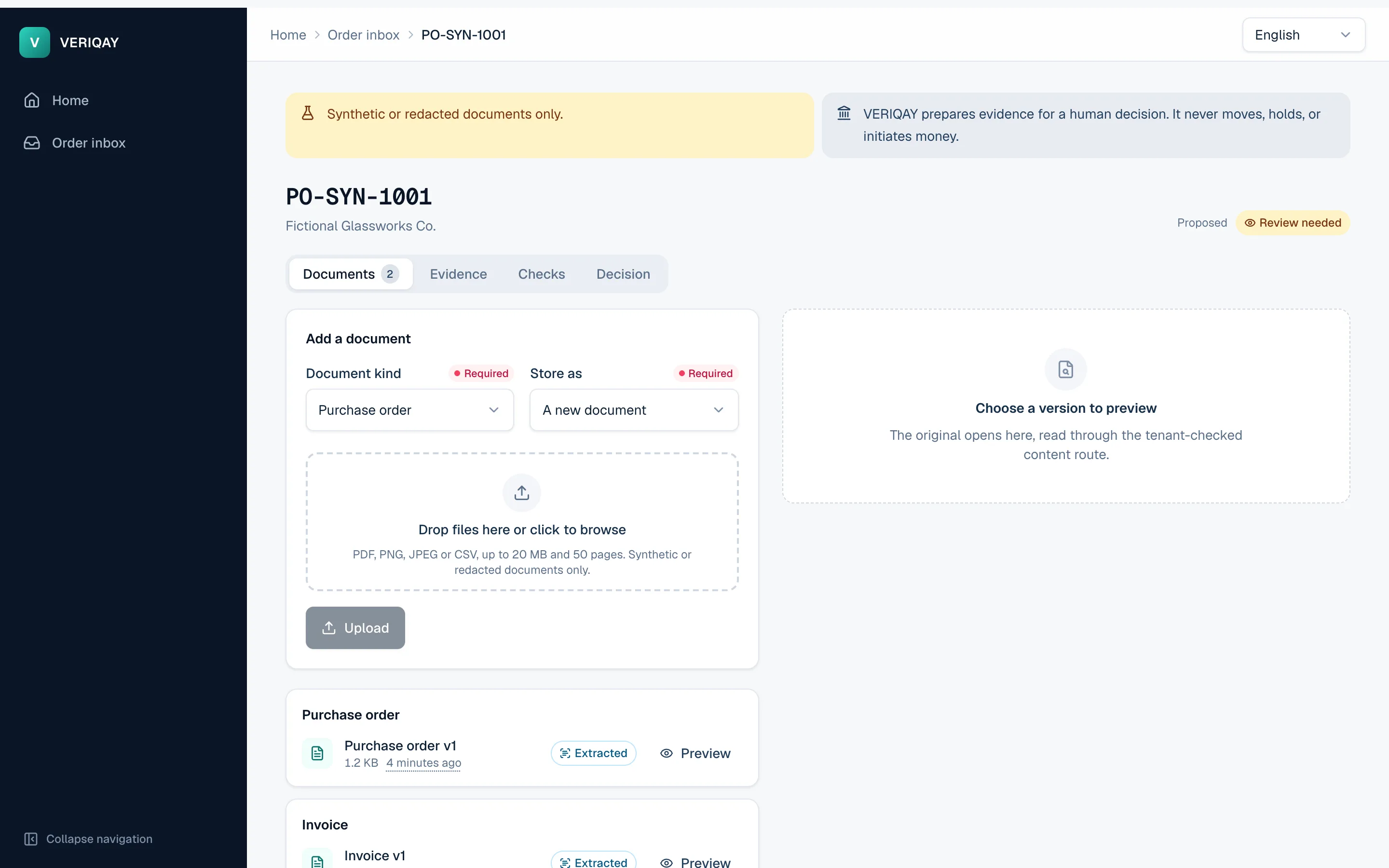Click the VERIQAY logo icon
Screen dimensions: 1389x868
pyautogui.click(x=34, y=42)
